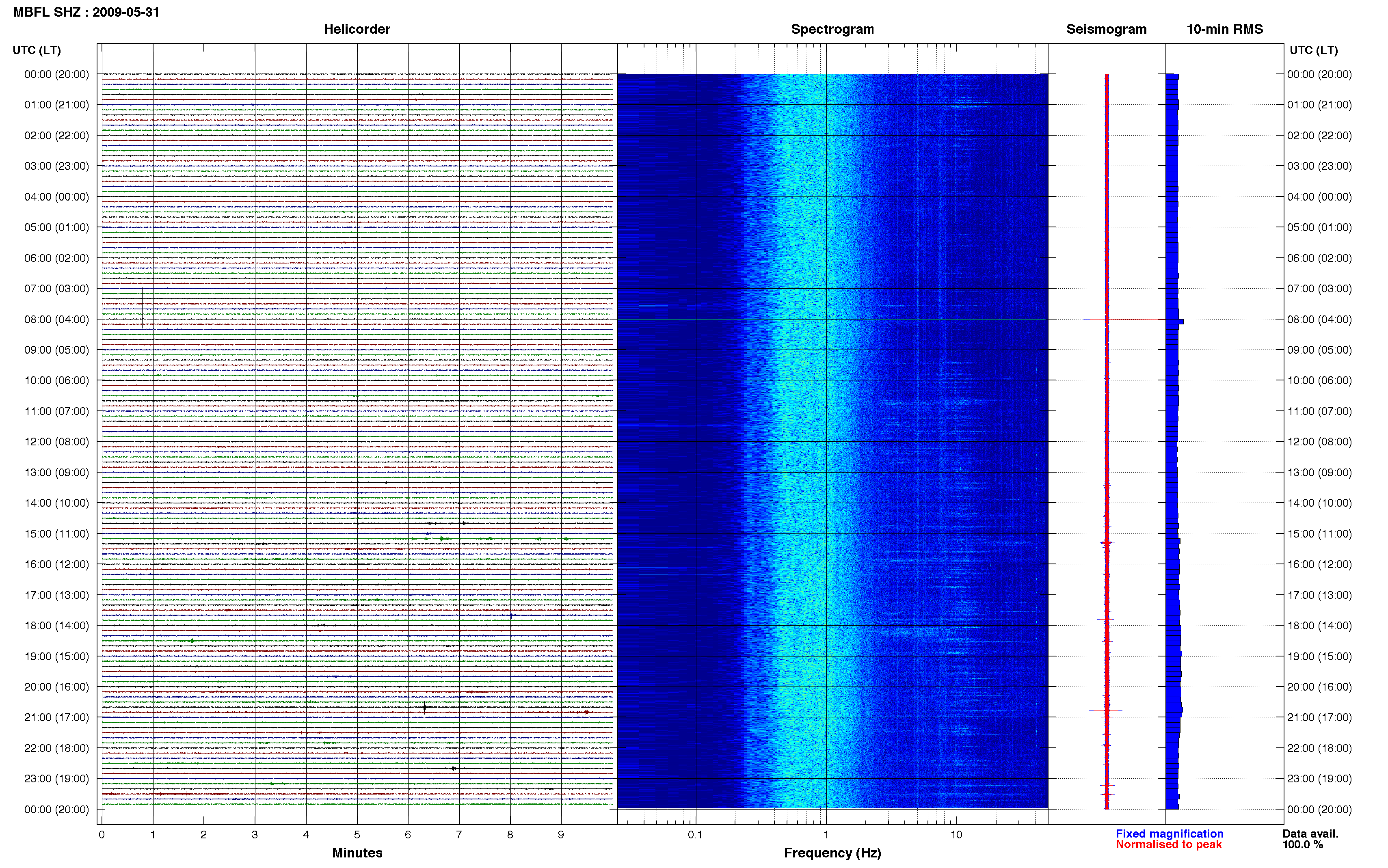Click right-side time label 08:00 (04:00)
Viewport: 1388px width, 868px height.
point(1319,319)
